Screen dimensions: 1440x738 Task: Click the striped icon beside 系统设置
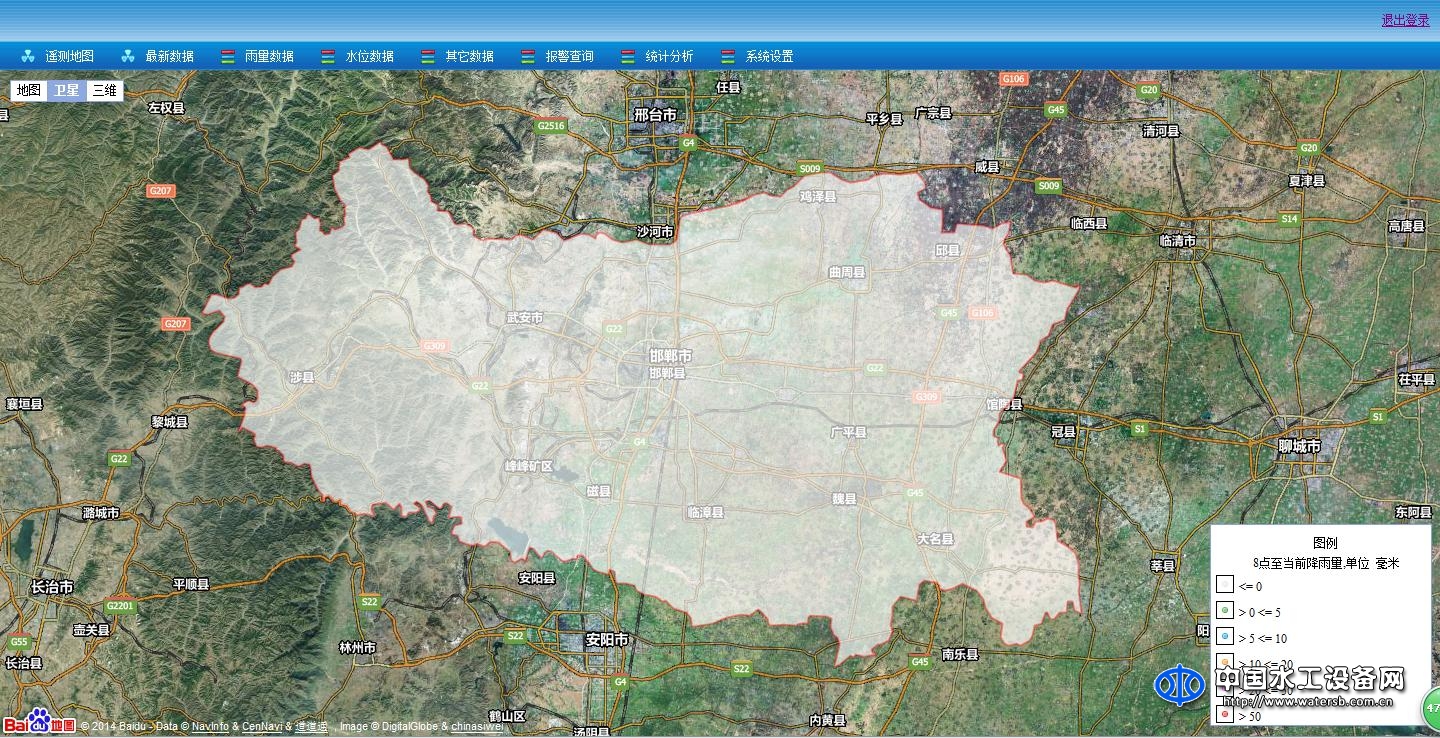[x=728, y=57]
